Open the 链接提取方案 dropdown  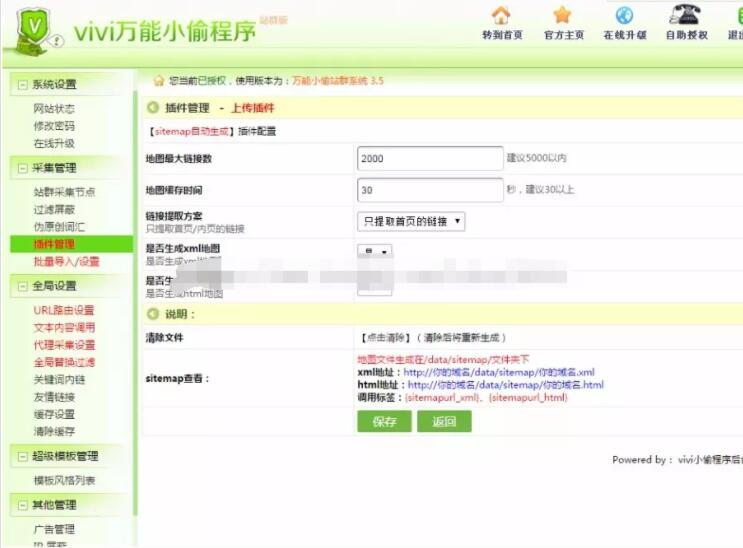tap(411, 221)
